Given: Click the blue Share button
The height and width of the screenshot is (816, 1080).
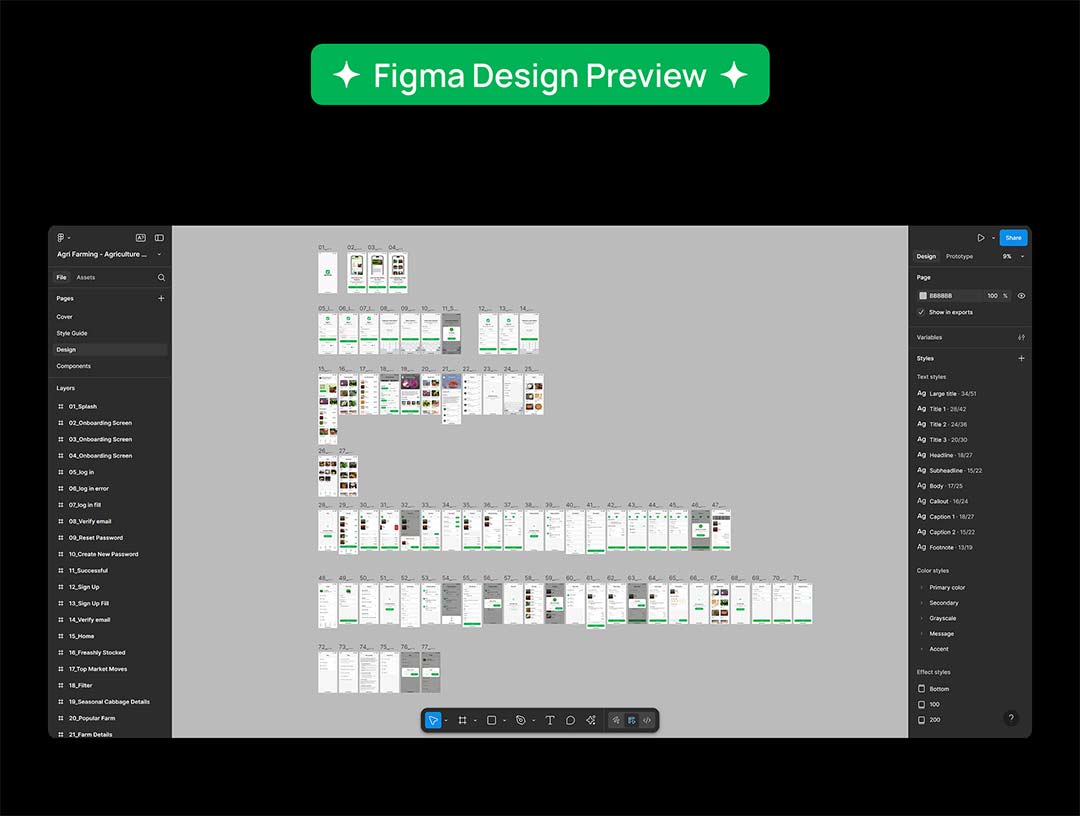Looking at the screenshot, I should [1013, 238].
